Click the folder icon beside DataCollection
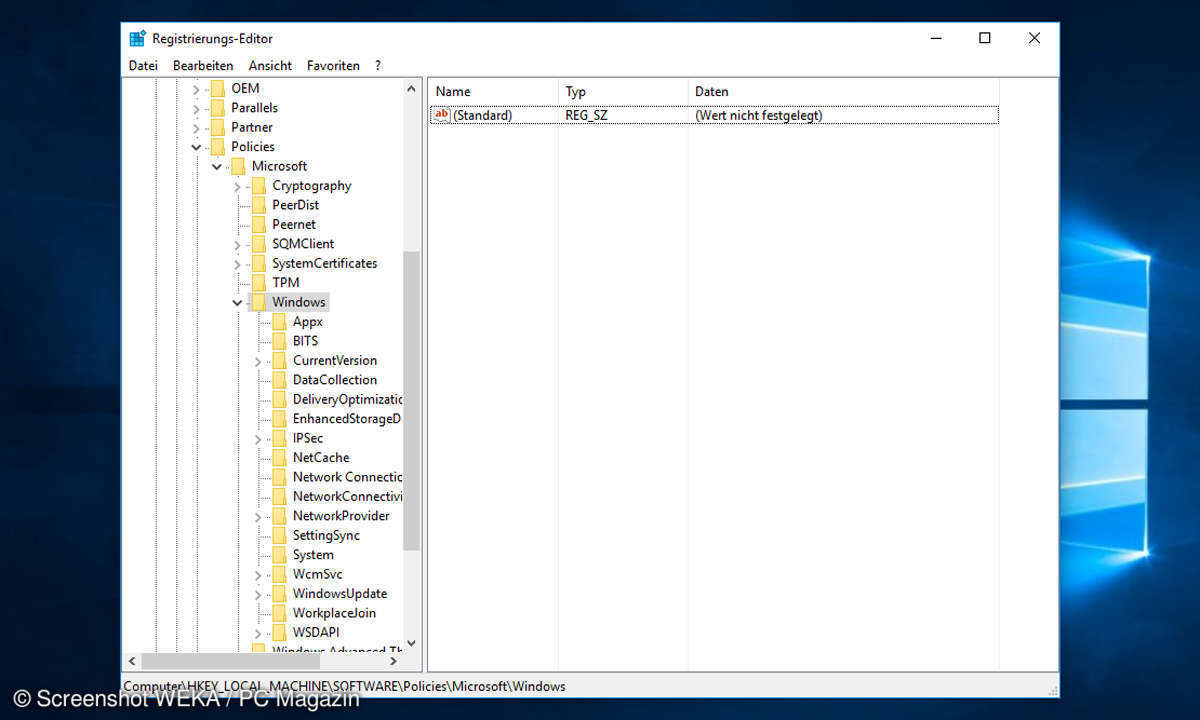Screen dimensions: 1200x720 click(x=279, y=380)
